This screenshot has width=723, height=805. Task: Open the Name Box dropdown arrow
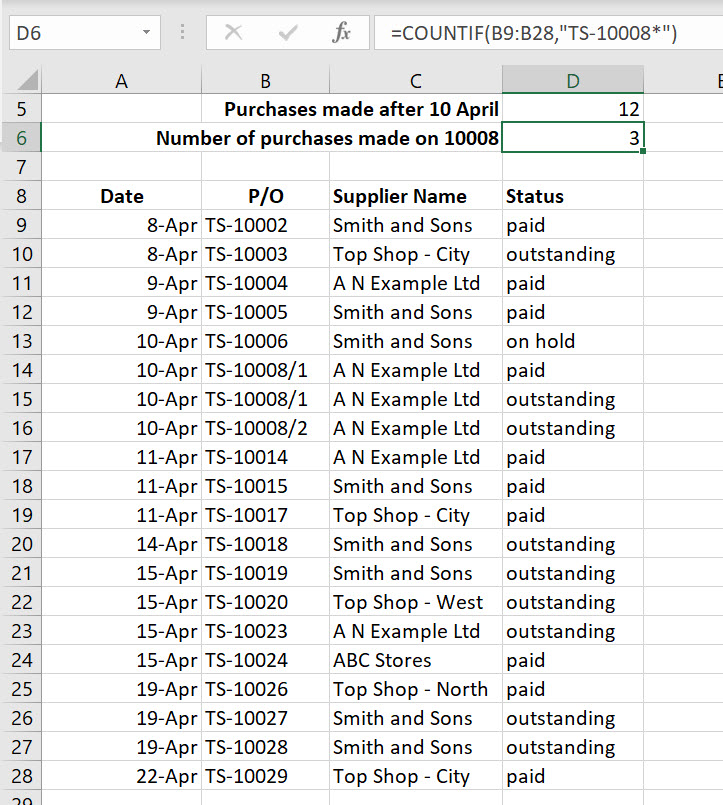click(146, 32)
